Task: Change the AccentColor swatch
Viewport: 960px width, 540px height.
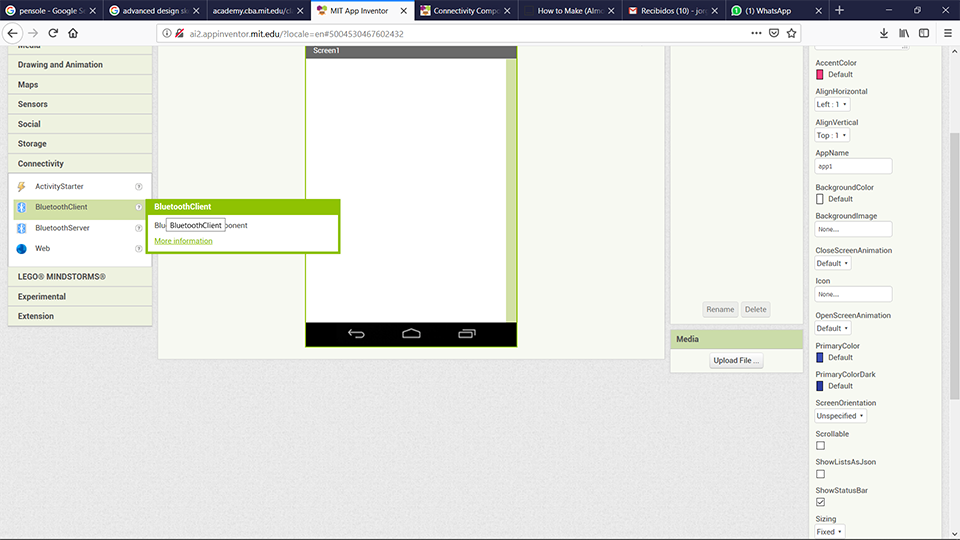Action: (820, 75)
